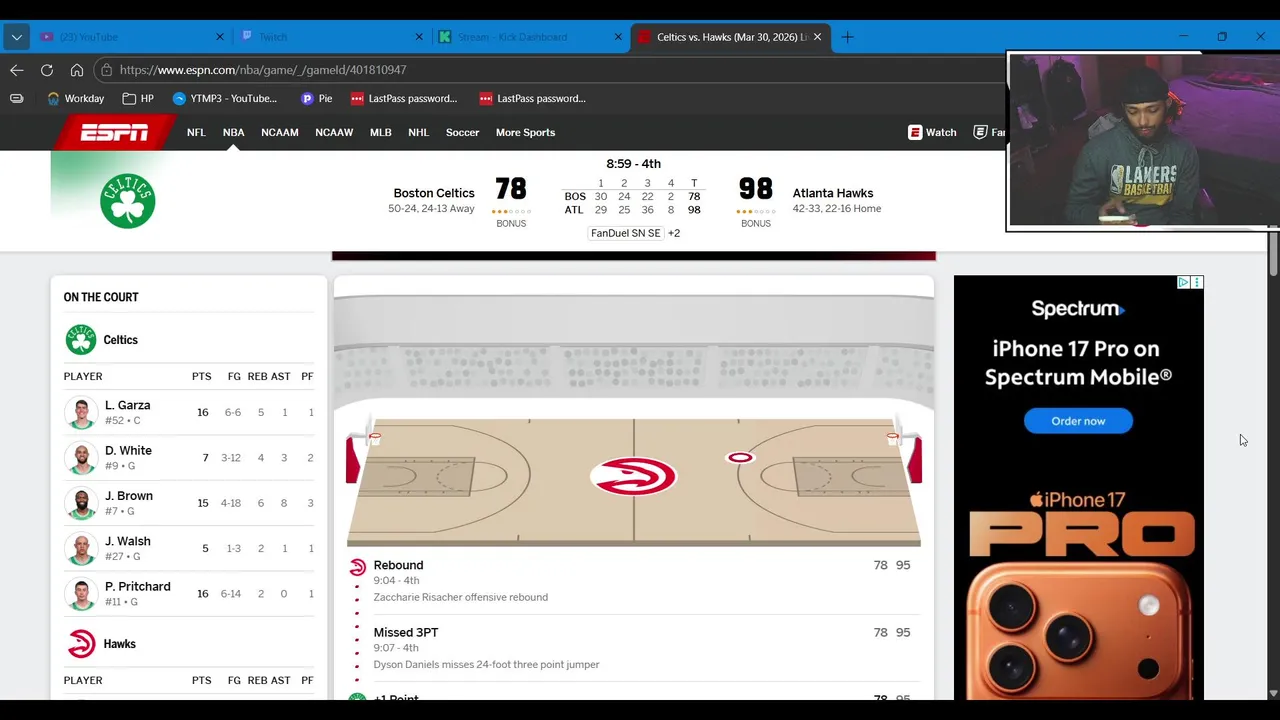The image size is (1280, 720).
Task: Open the Workday bookmark
Action: [x=76, y=98]
